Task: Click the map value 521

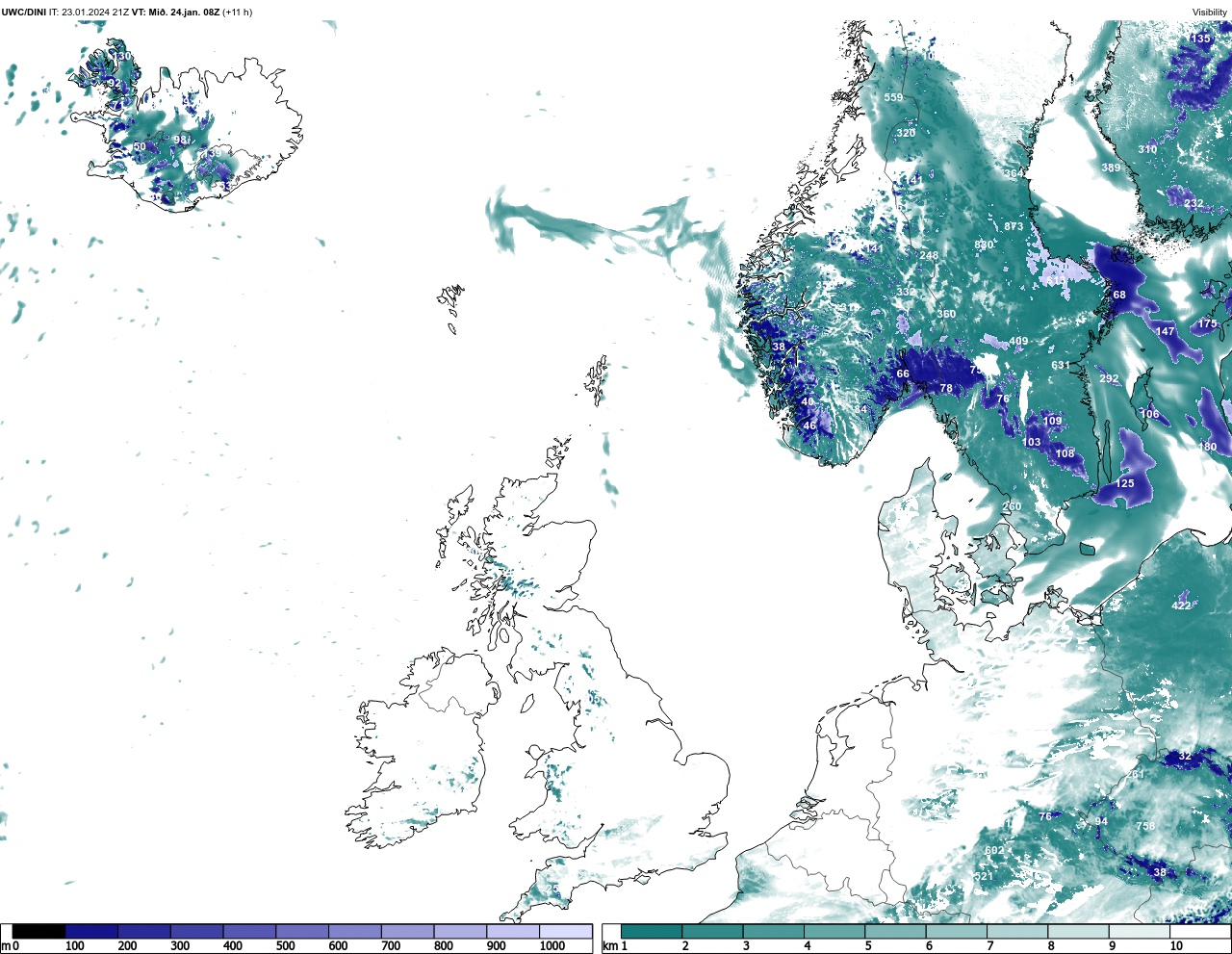Action: coord(984,876)
